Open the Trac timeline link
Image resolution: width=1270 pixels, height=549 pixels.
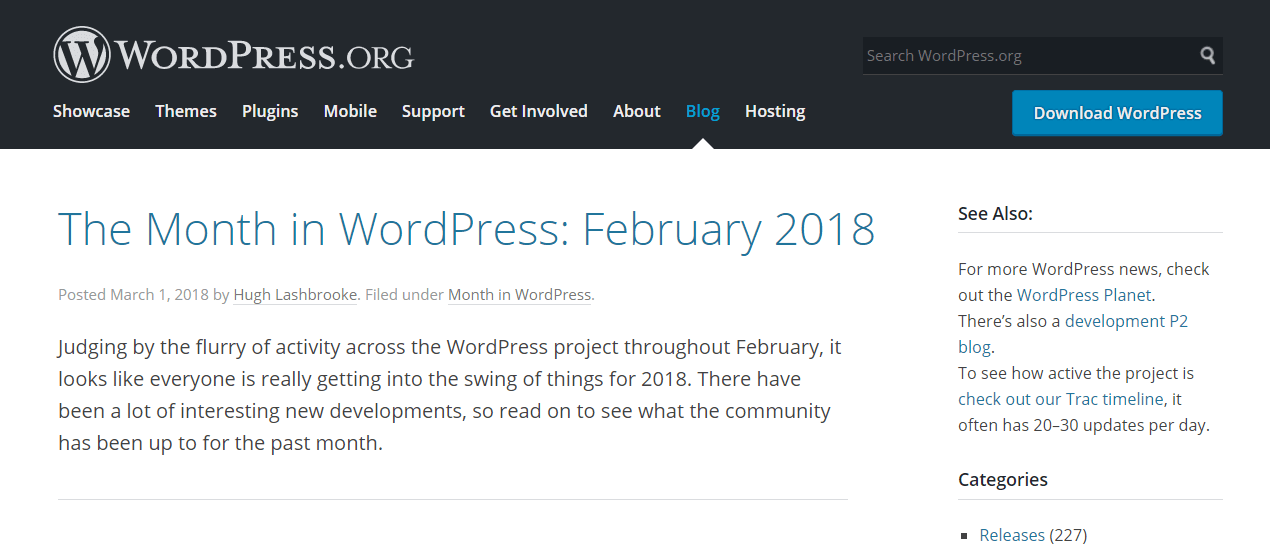point(1115,399)
